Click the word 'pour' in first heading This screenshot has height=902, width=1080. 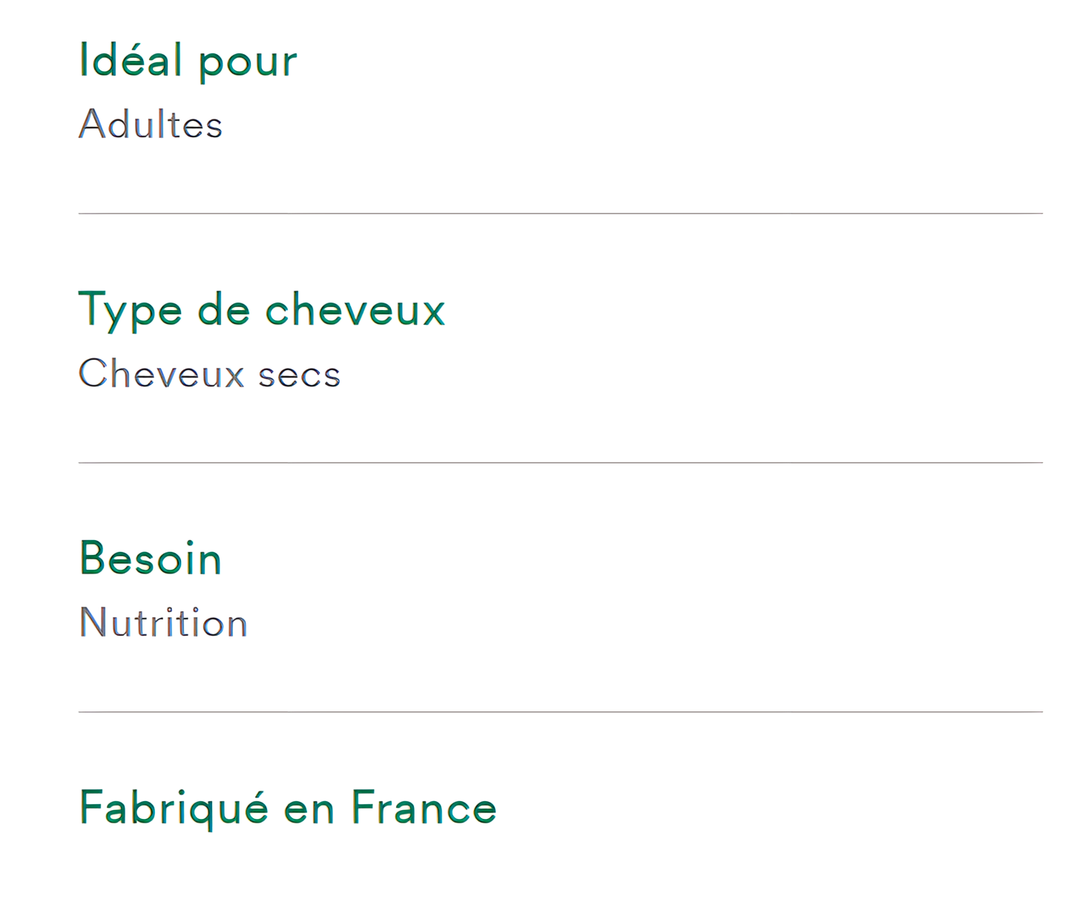pos(248,65)
